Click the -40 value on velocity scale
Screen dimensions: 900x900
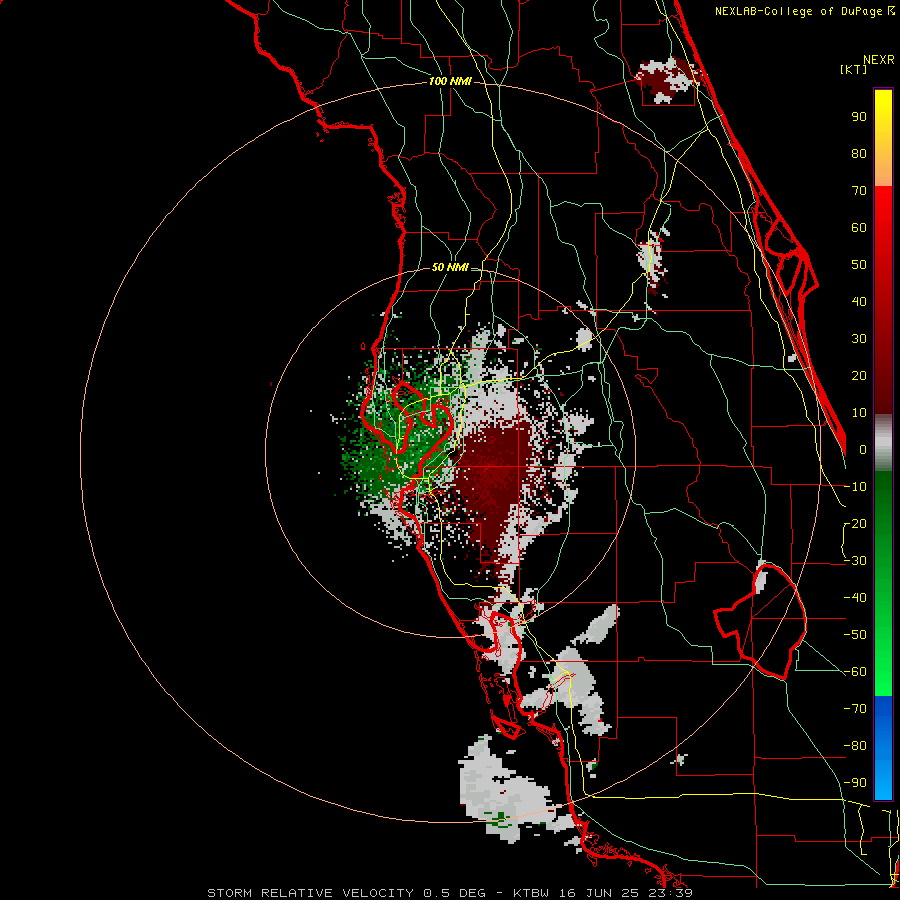(855, 598)
